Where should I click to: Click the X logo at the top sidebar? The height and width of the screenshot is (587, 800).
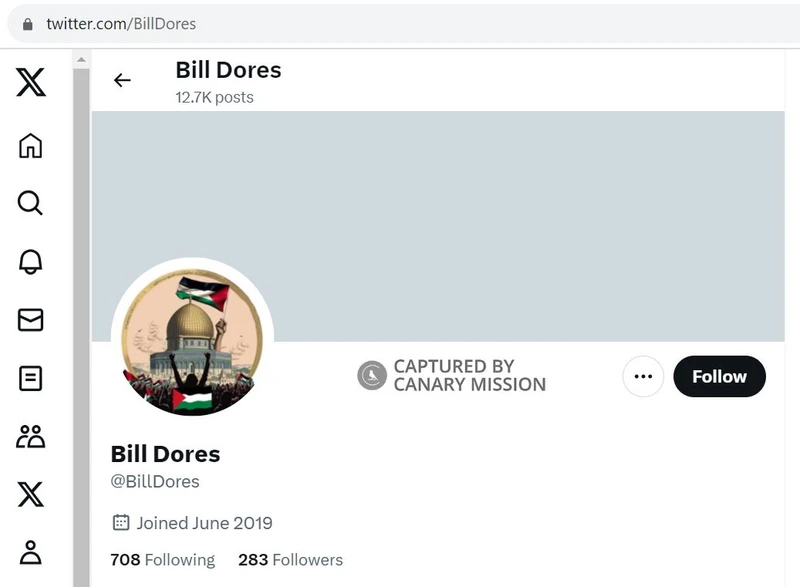(29, 84)
